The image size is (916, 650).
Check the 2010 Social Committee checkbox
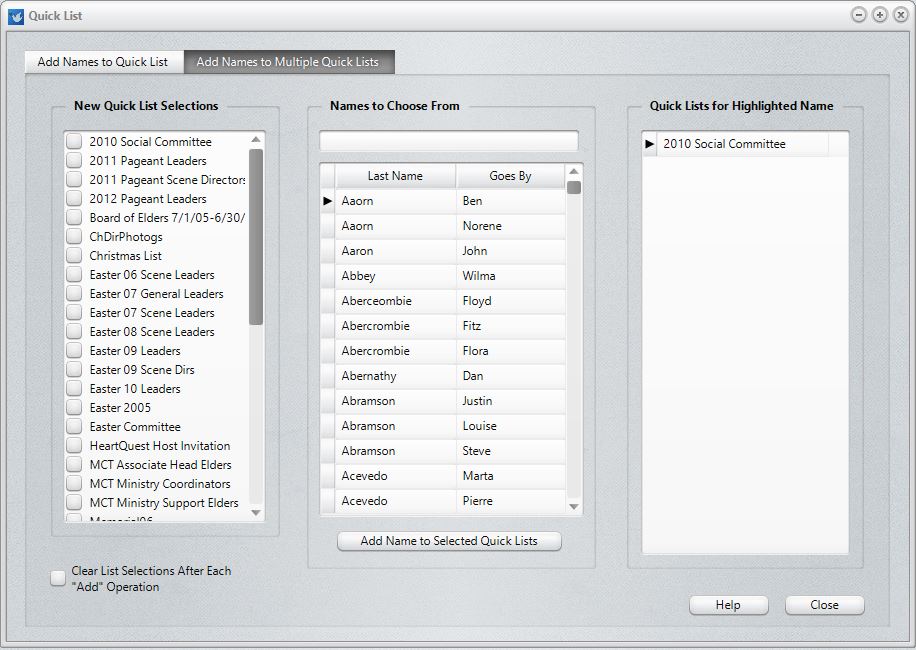pos(74,142)
